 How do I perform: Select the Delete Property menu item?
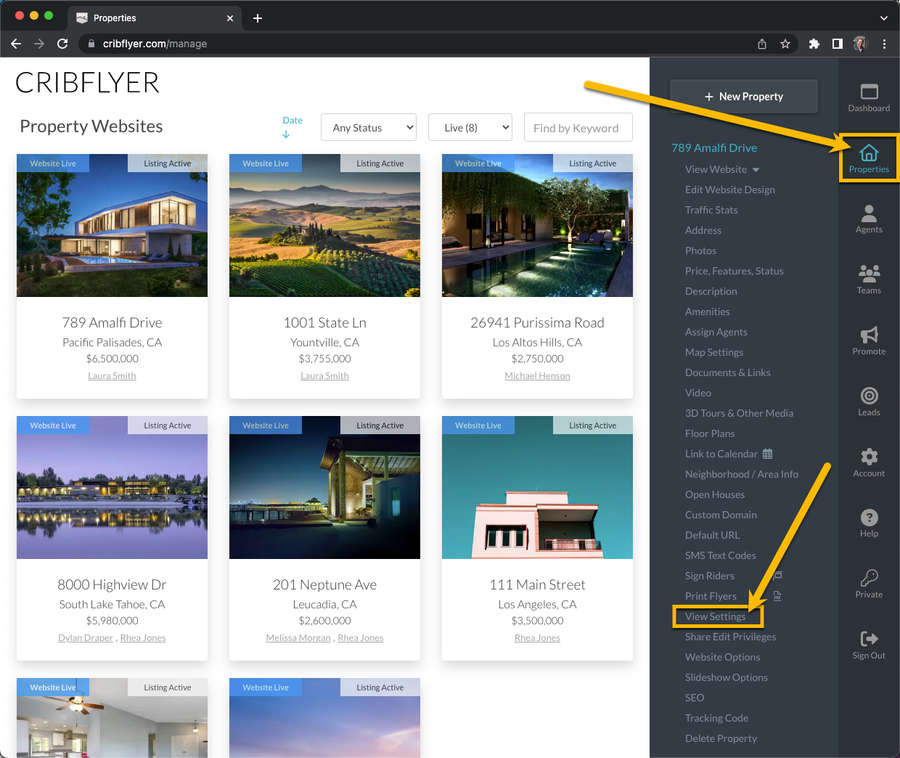720,738
